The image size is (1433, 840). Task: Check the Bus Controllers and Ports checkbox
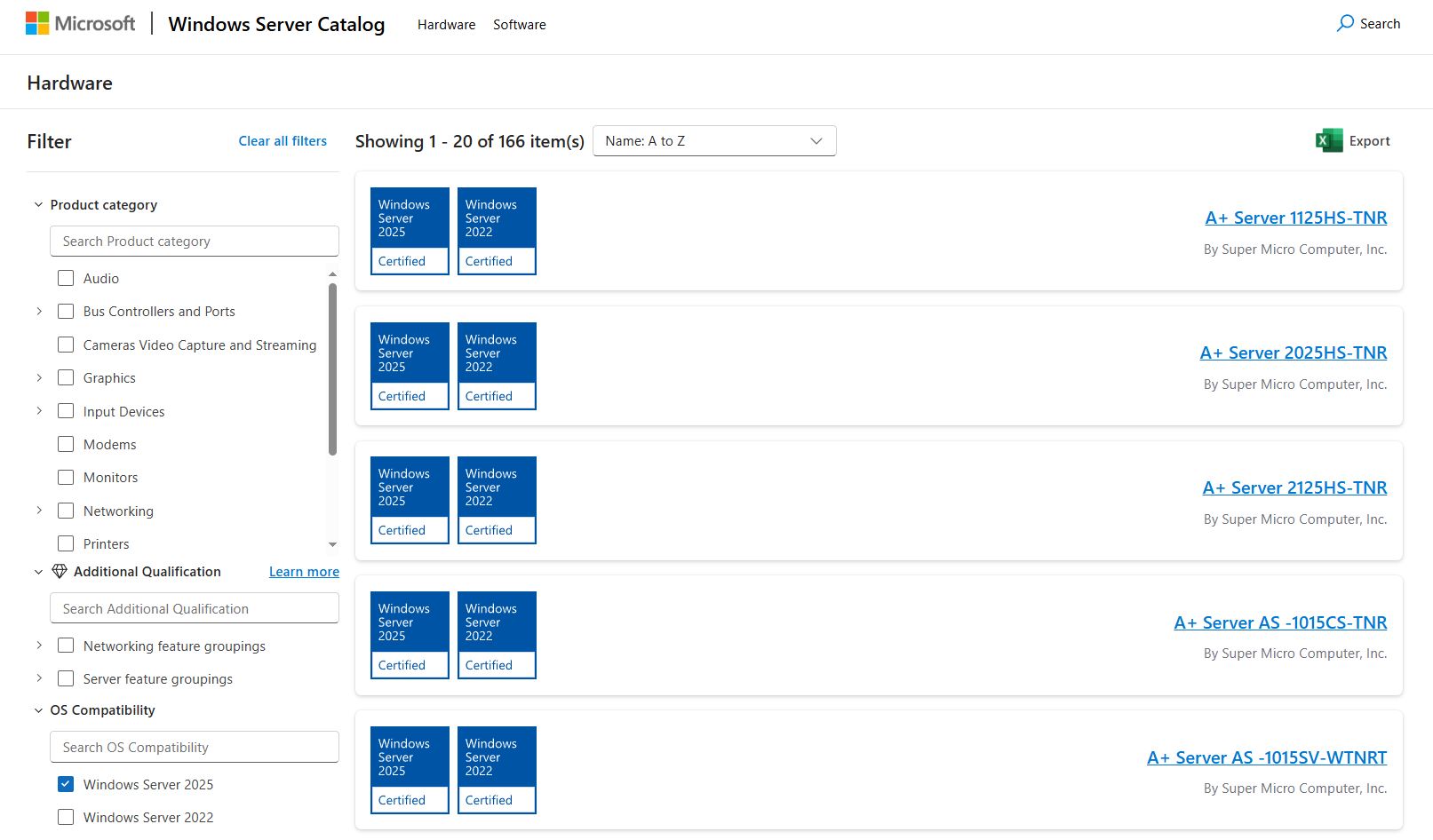point(66,312)
